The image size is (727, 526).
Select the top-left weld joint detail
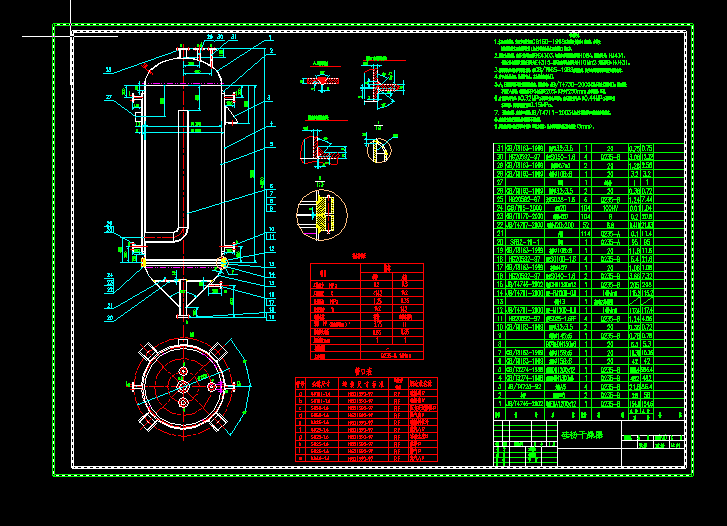[x=321, y=81]
